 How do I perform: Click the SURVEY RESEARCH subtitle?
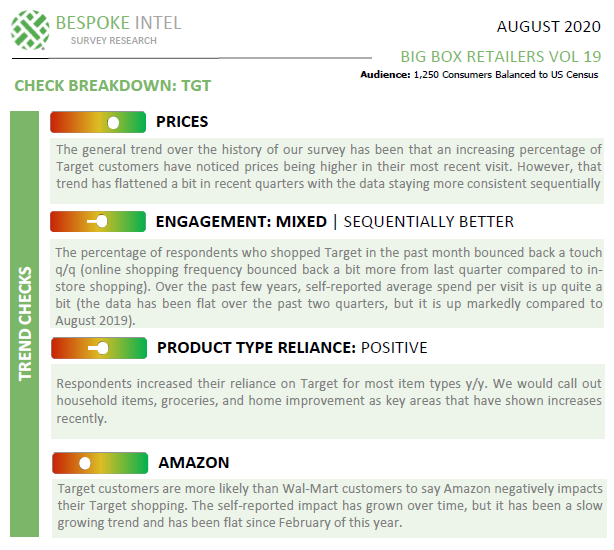114,41
